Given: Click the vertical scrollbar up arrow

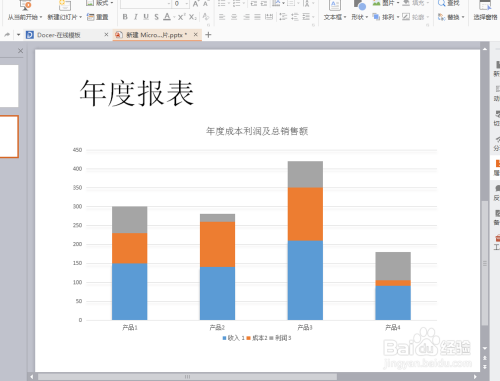Looking at the screenshot, I should click(x=485, y=49).
